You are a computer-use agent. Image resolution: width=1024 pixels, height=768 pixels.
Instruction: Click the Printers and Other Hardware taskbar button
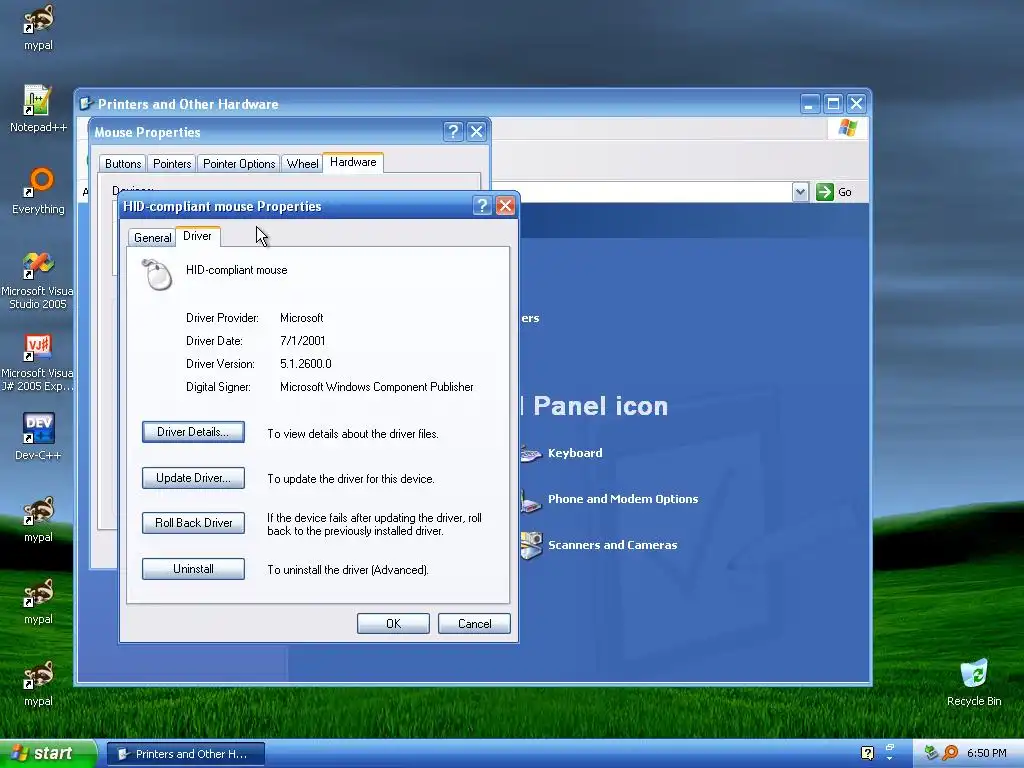pyautogui.click(x=185, y=754)
